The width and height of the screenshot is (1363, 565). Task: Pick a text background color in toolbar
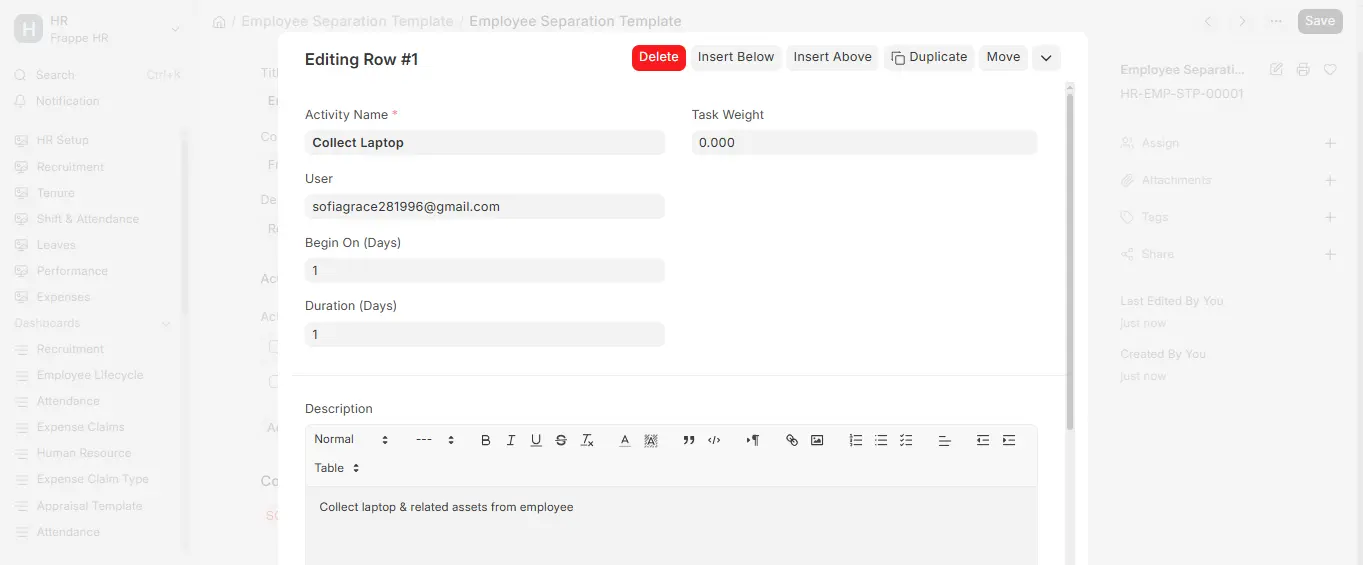click(x=651, y=440)
